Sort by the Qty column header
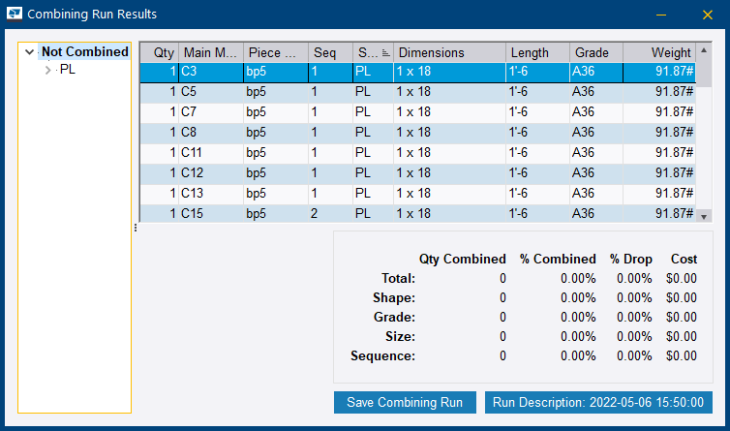The width and height of the screenshot is (730, 431). (x=164, y=52)
